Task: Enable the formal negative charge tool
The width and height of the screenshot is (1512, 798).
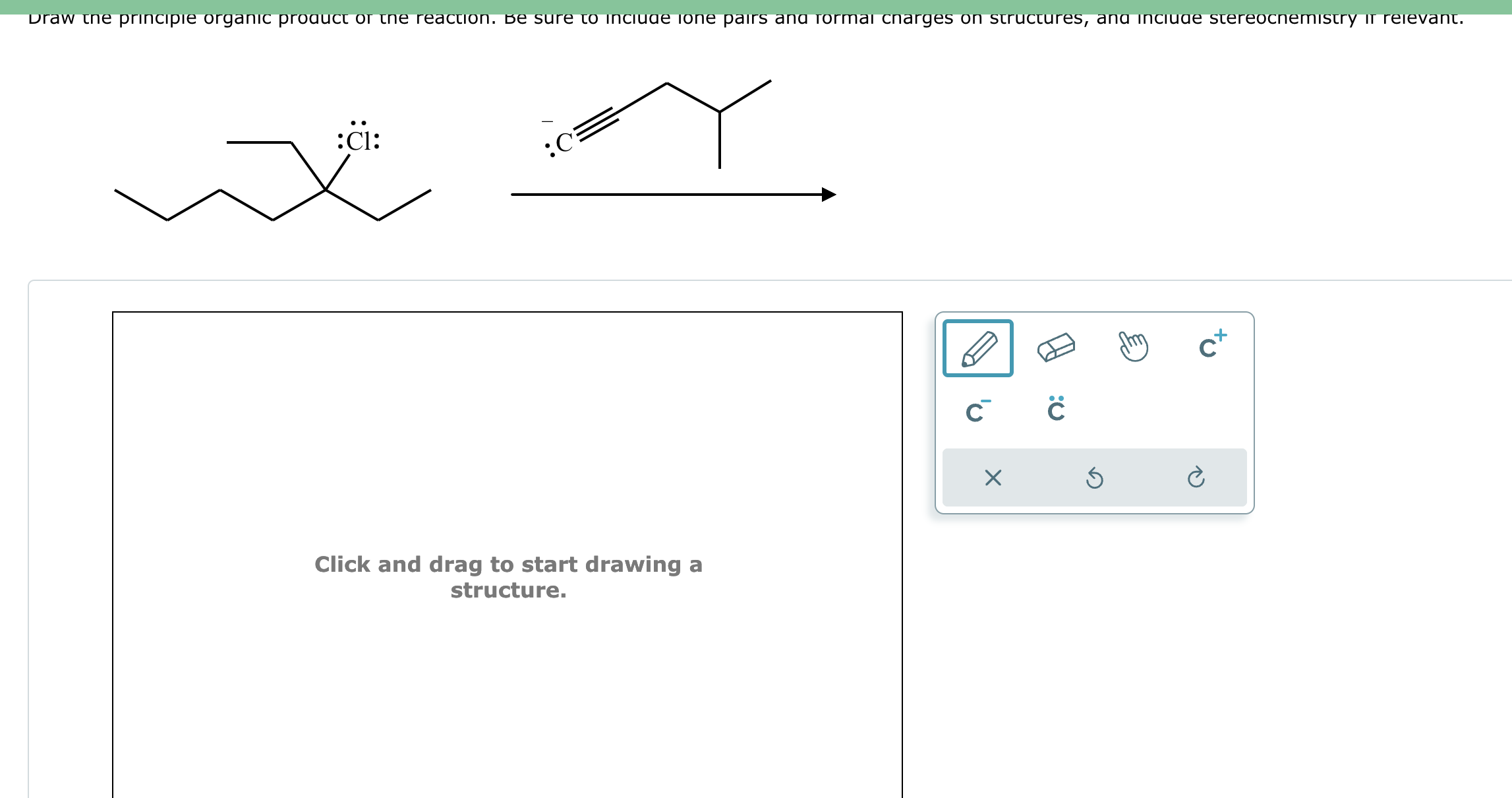Action: 977,410
